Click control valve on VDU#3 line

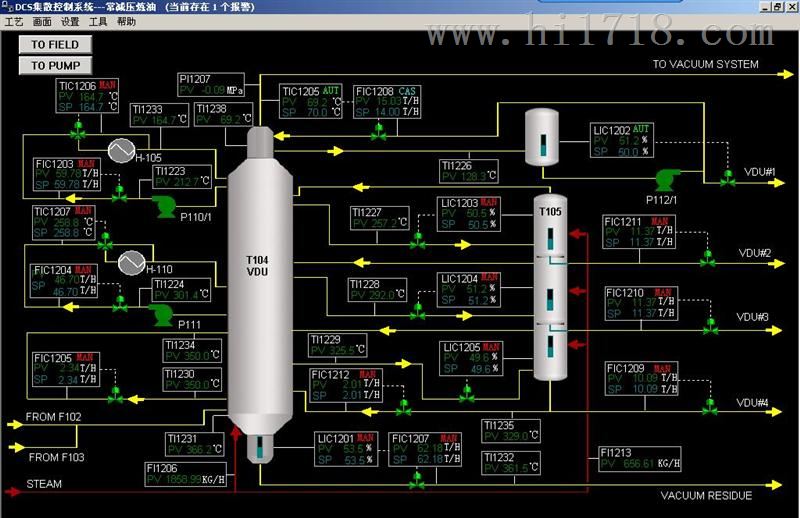tap(710, 327)
